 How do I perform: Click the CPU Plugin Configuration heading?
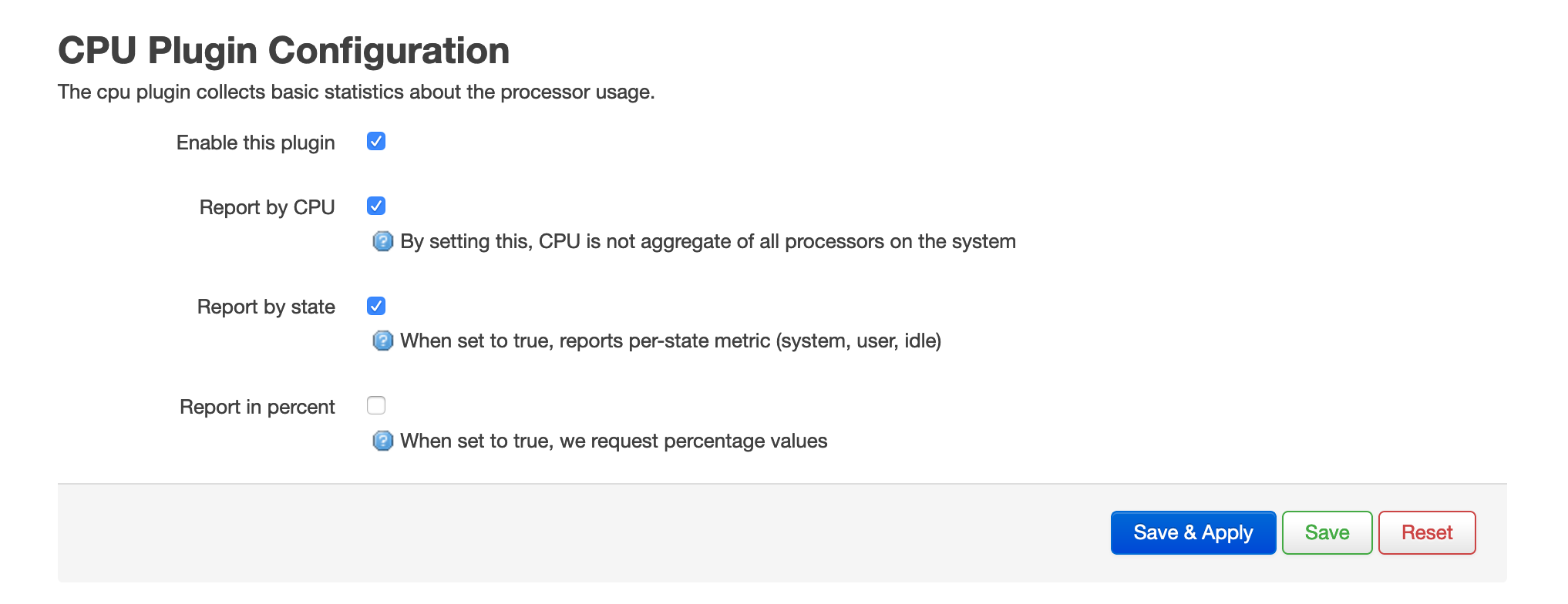[284, 49]
